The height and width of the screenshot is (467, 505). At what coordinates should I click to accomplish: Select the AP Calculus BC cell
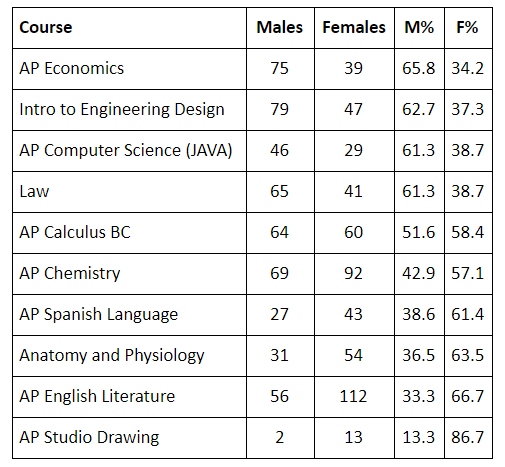coord(129,233)
